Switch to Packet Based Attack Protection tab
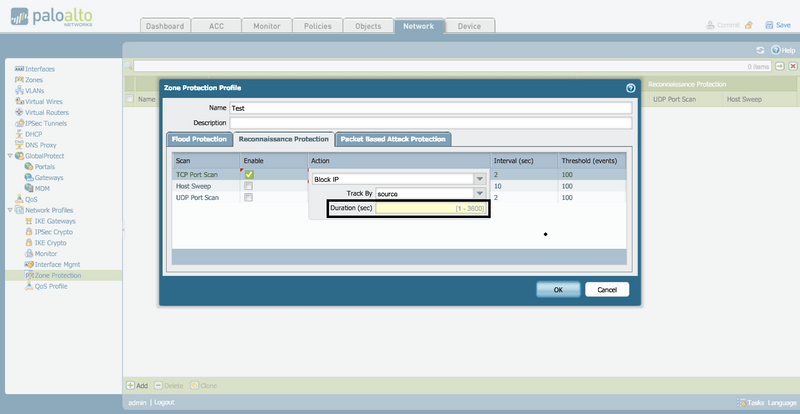 pyautogui.click(x=394, y=139)
